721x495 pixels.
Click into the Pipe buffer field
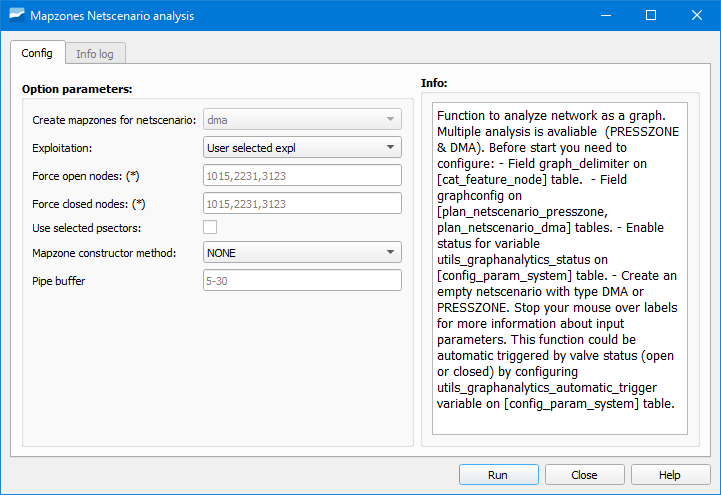[x=302, y=281]
